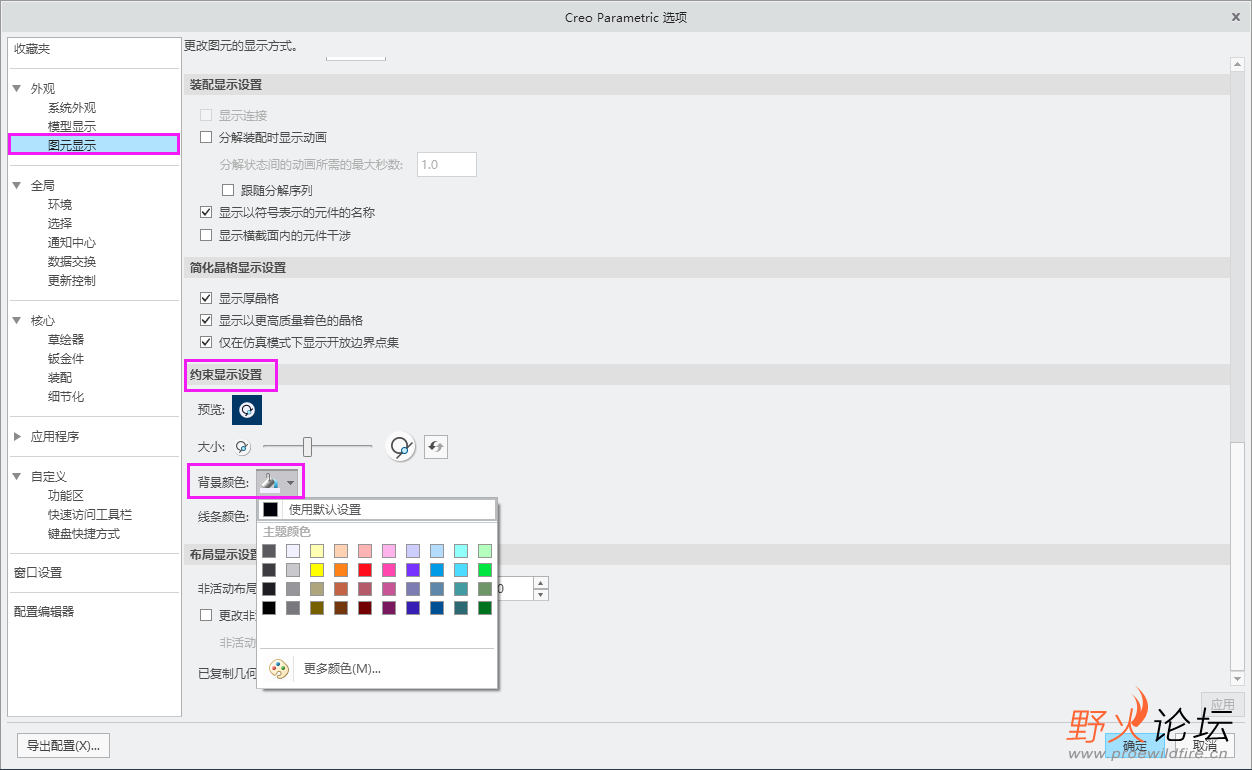This screenshot has height=770, width=1252.
Task: Click the 确定 button
Action: (1135, 746)
